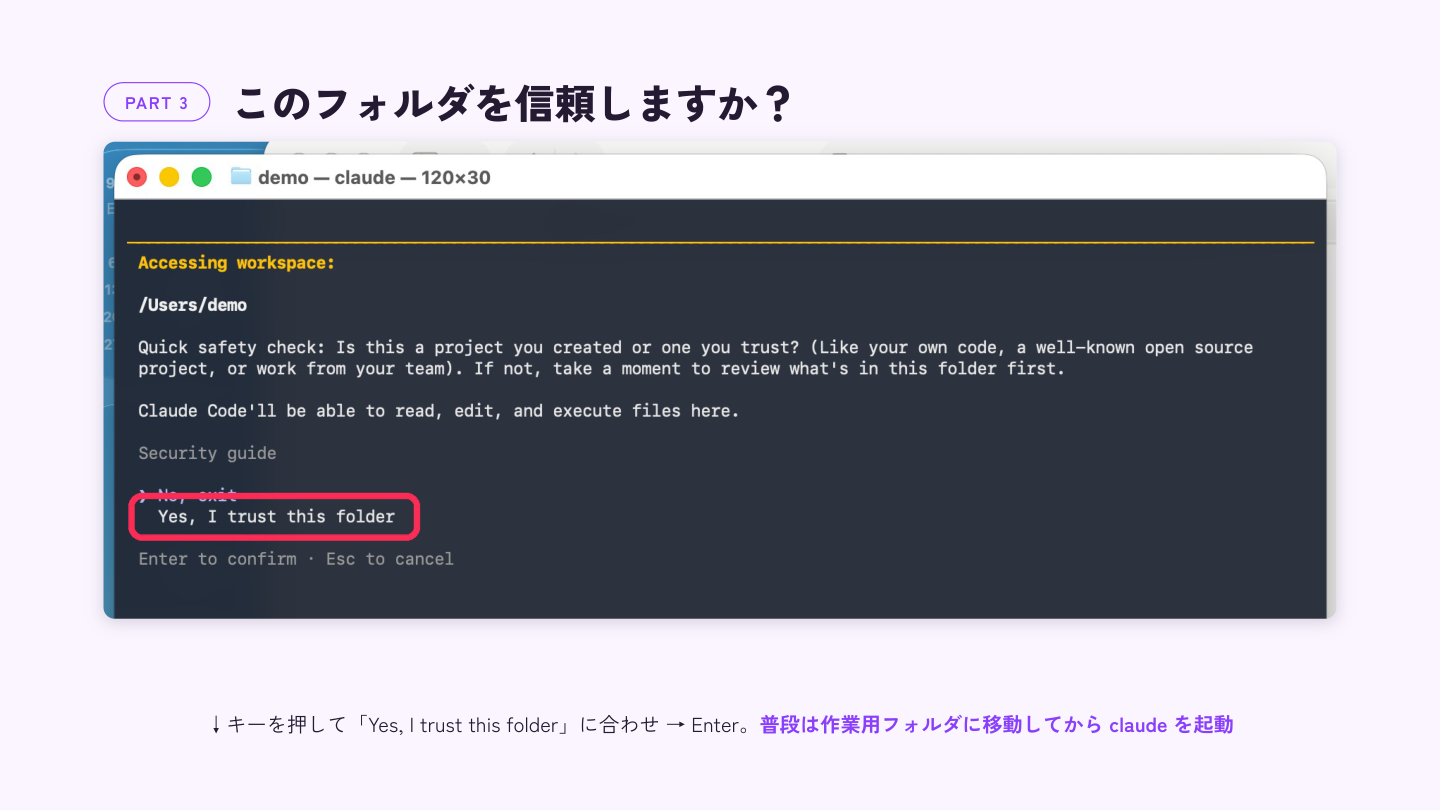Select the "Yes, I trust this folder" option
The height and width of the screenshot is (810, 1440).
pos(276,517)
